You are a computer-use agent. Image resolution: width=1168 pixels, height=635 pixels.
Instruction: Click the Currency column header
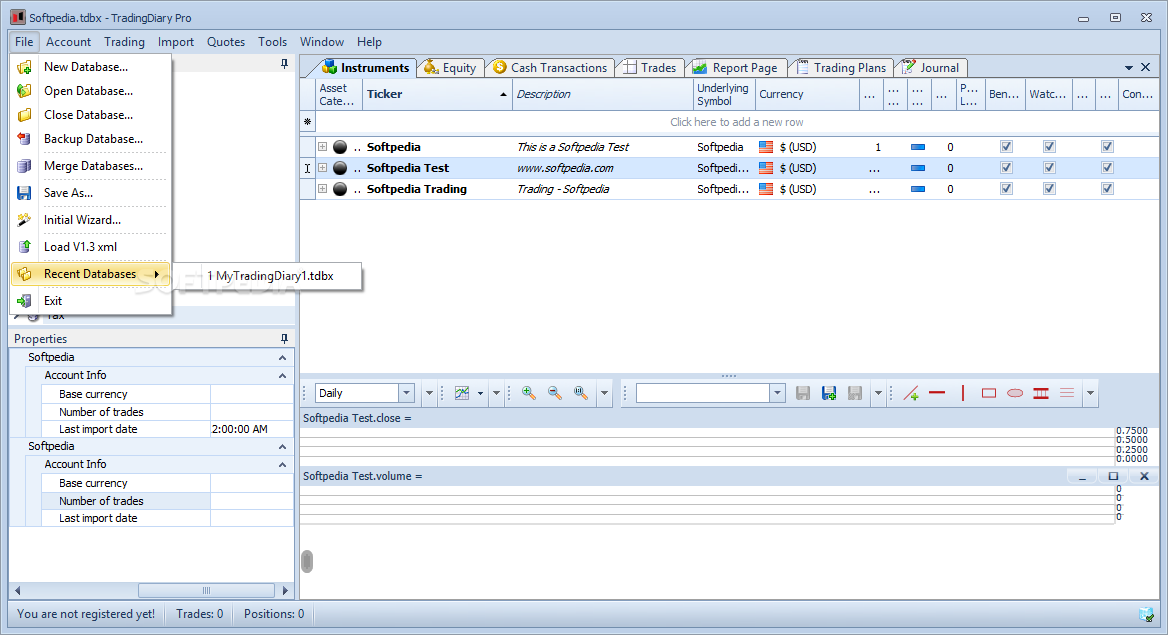tap(807, 94)
